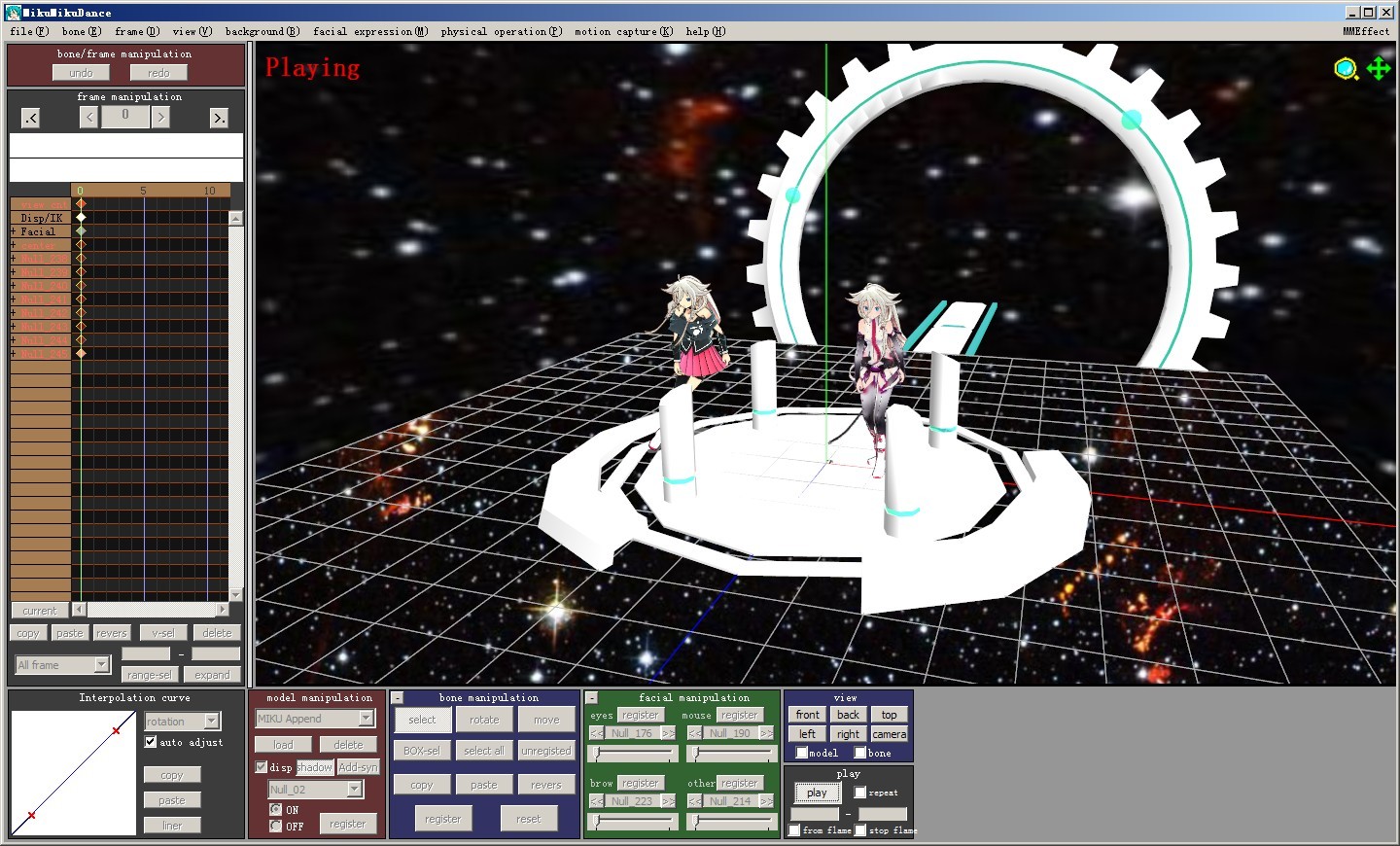The height and width of the screenshot is (846, 1400).
Task: Expand the Null_245 timeline row
Action: click(x=14, y=354)
